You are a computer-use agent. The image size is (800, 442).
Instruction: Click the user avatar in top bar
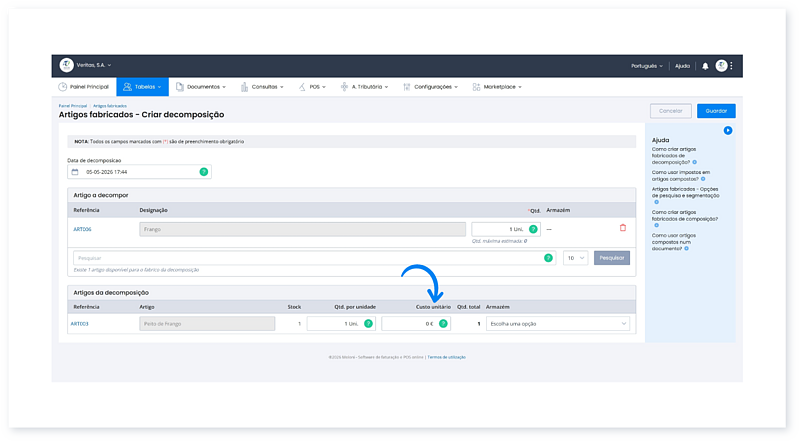point(721,65)
